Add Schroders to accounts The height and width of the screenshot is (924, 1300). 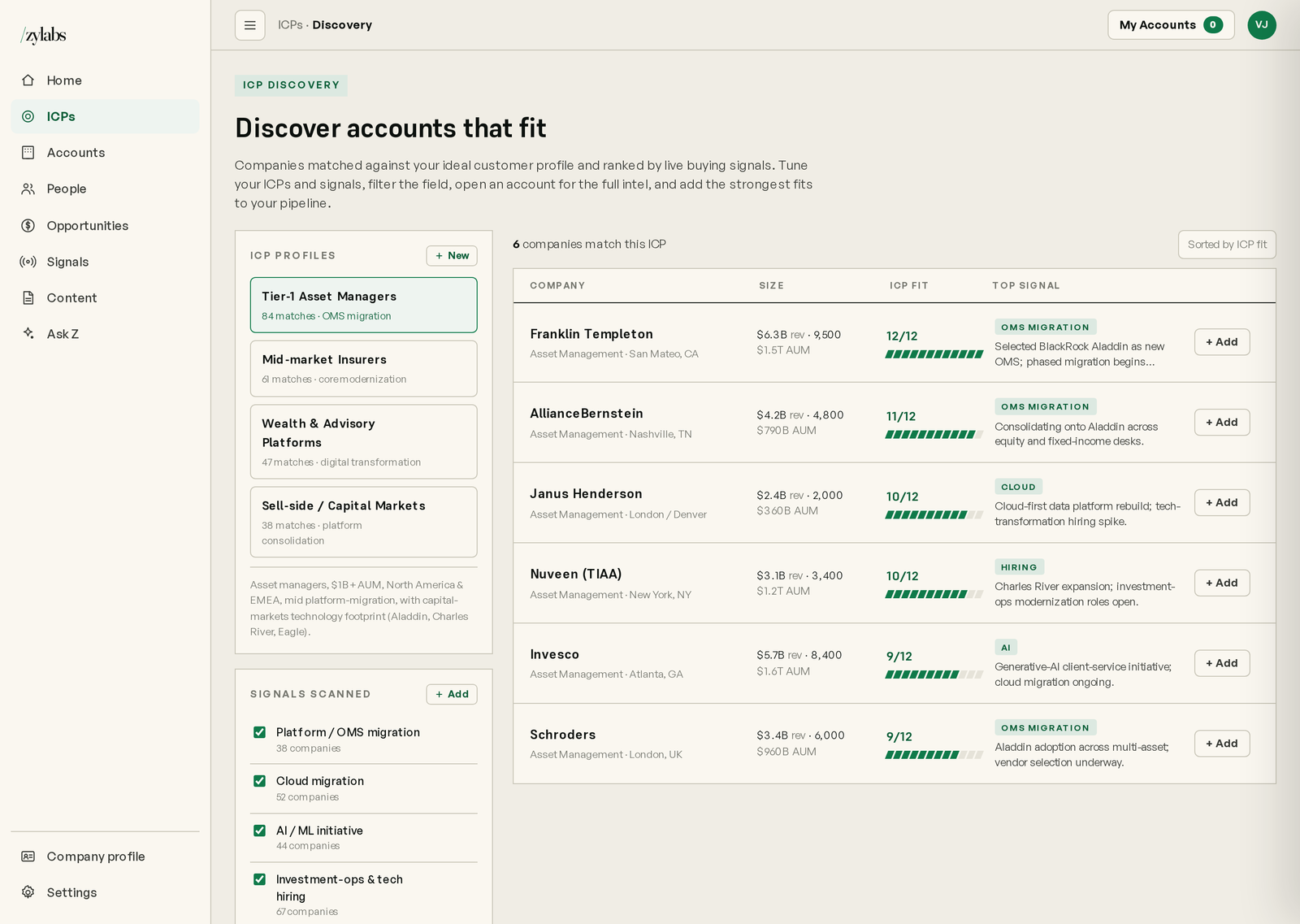[1222, 744]
